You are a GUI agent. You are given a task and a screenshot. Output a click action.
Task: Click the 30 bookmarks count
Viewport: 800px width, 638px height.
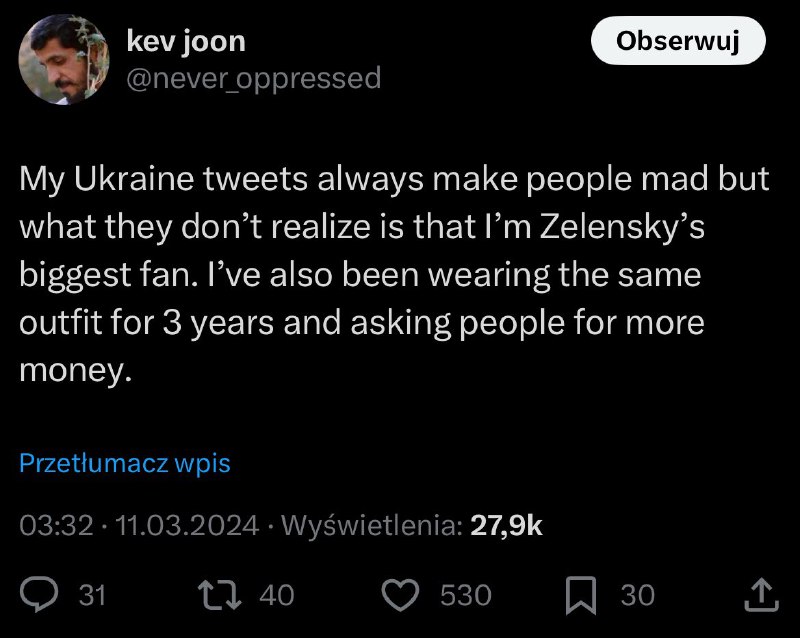point(638,595)
